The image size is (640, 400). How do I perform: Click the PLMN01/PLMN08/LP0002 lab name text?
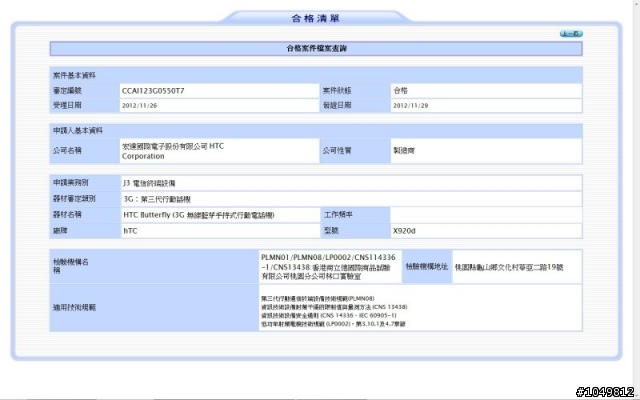tap(328, 267)
